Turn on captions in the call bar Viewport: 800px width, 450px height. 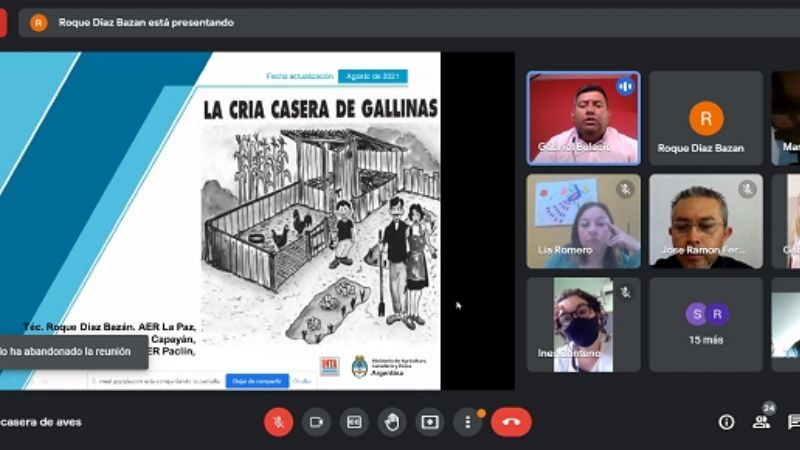pyautogui.click(x=354, y=422)
